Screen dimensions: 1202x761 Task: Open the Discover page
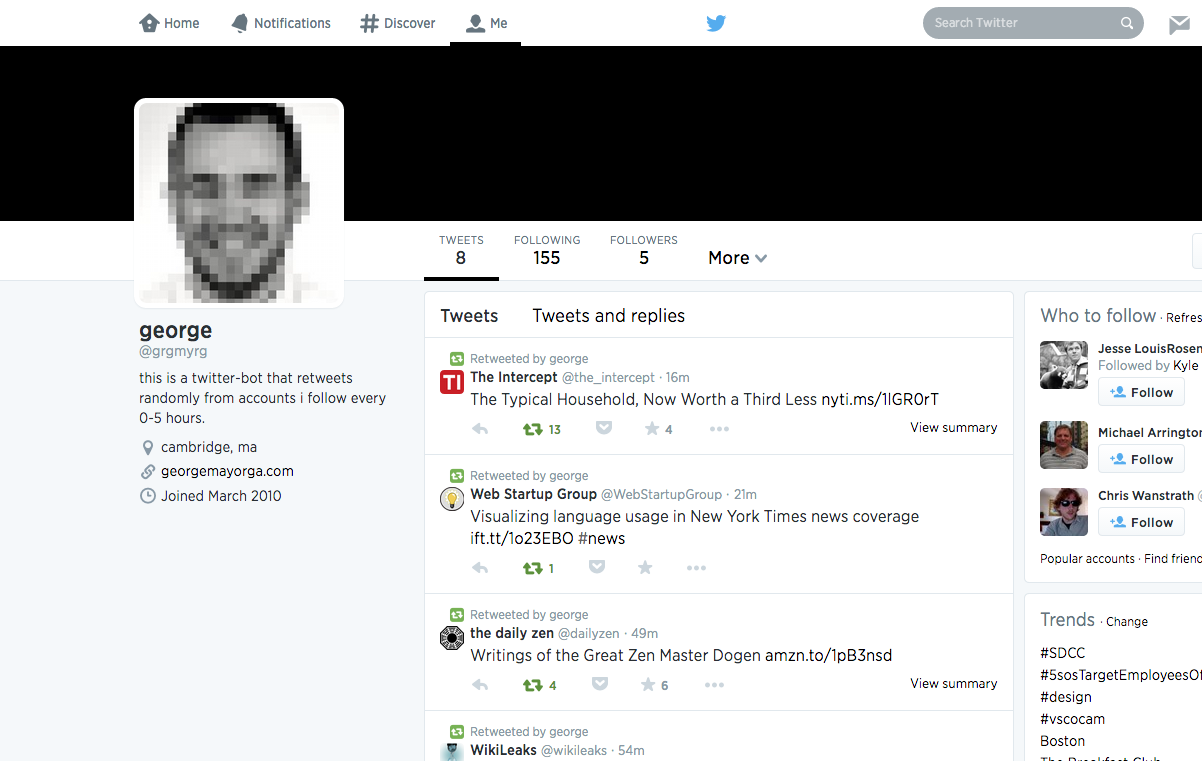click(x=398, y=23)
